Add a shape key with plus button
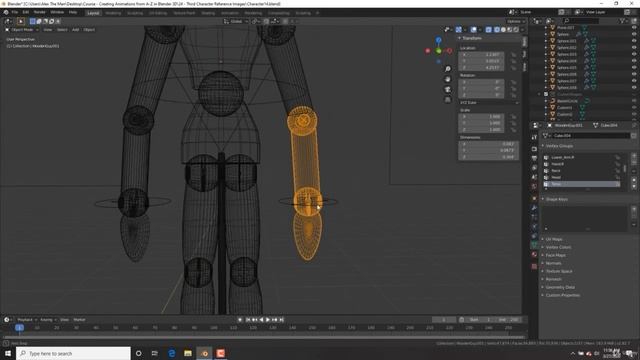Image resolution: width=640 pixels, height=360 pixels. [634, 209]
